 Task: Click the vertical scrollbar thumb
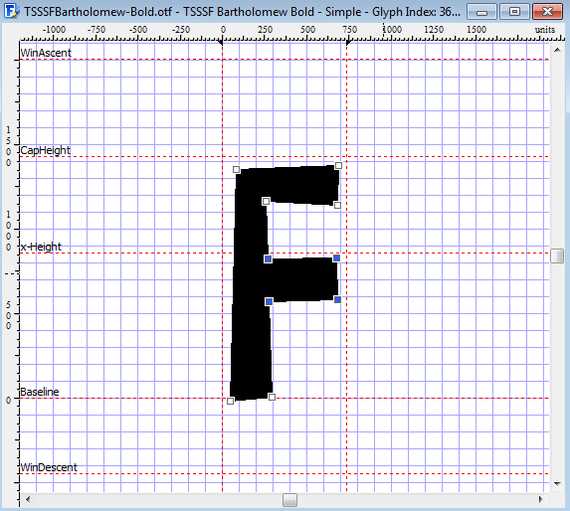coord(557,256)
